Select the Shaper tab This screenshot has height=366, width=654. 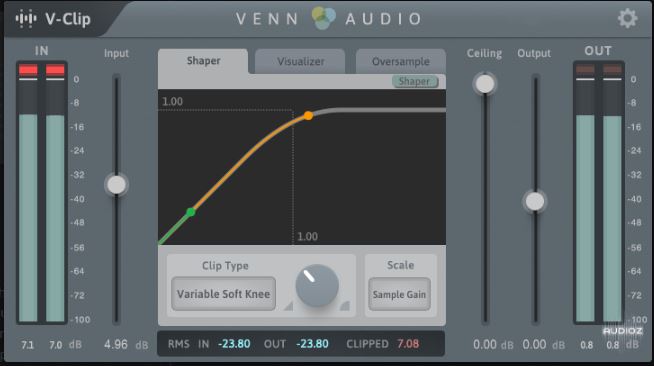(204, 61)
